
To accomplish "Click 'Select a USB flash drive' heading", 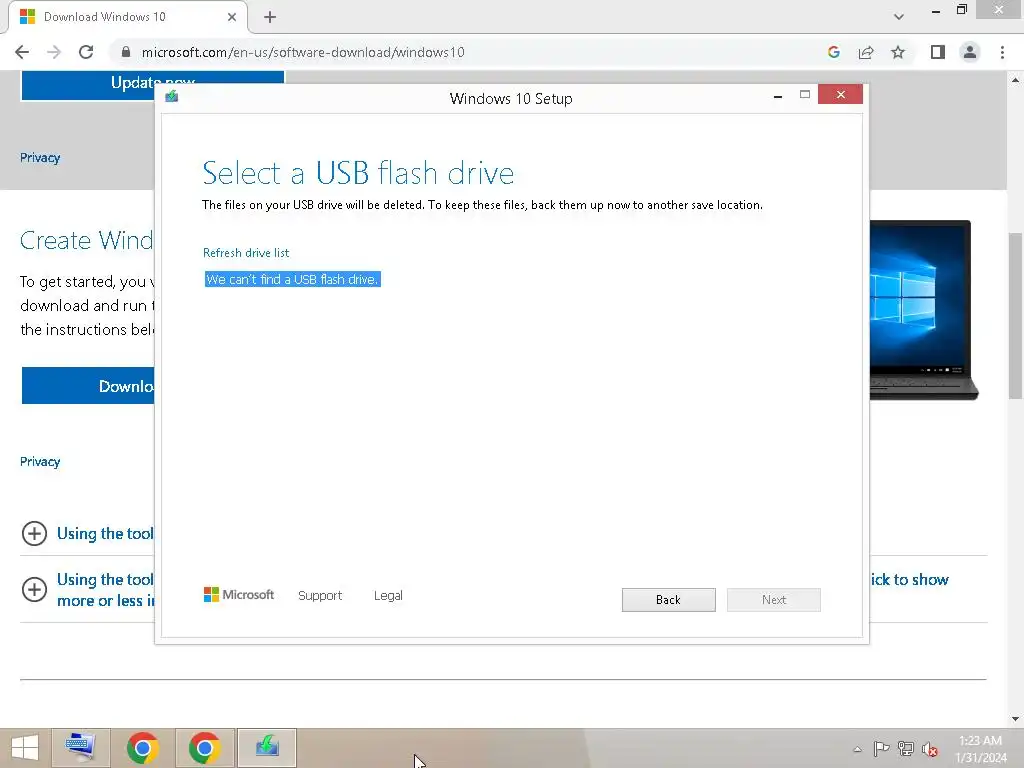I will (x=358, y=173).
